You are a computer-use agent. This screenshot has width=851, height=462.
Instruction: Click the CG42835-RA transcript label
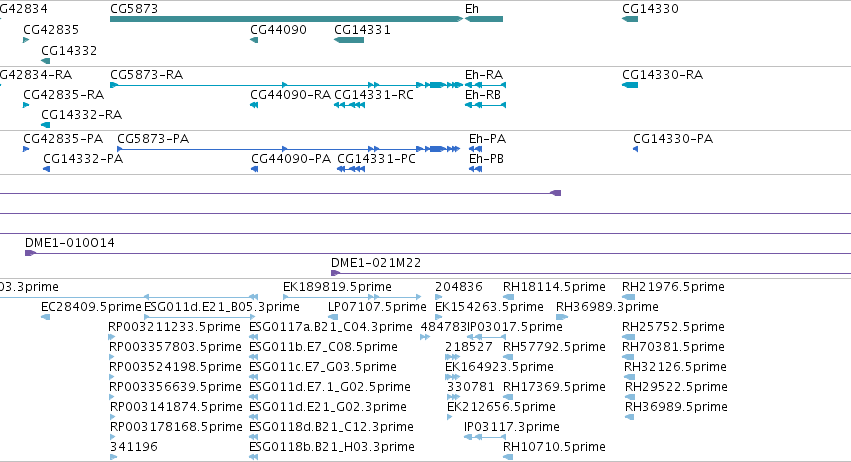pyautogui.click(x=63, y=95)
